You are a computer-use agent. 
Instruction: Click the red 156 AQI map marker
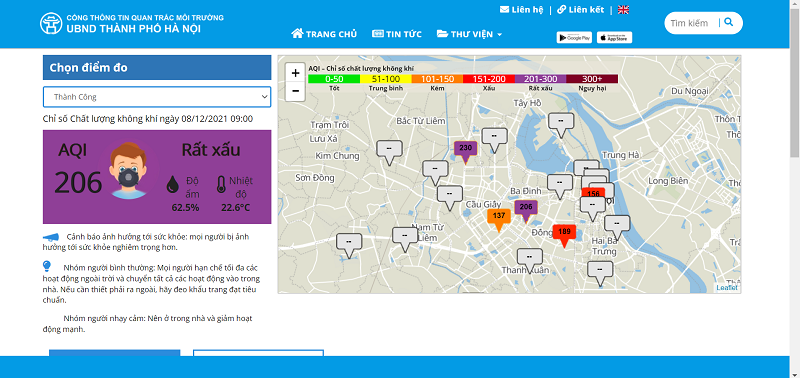[593, 193]
